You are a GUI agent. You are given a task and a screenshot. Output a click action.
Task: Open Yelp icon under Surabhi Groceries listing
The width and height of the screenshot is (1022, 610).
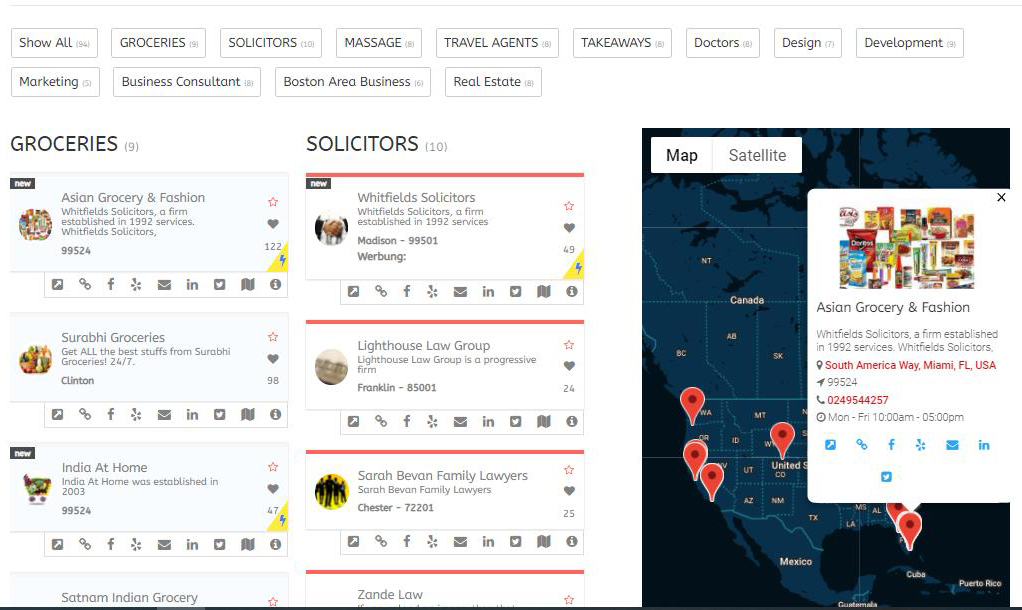click(137, 415)
